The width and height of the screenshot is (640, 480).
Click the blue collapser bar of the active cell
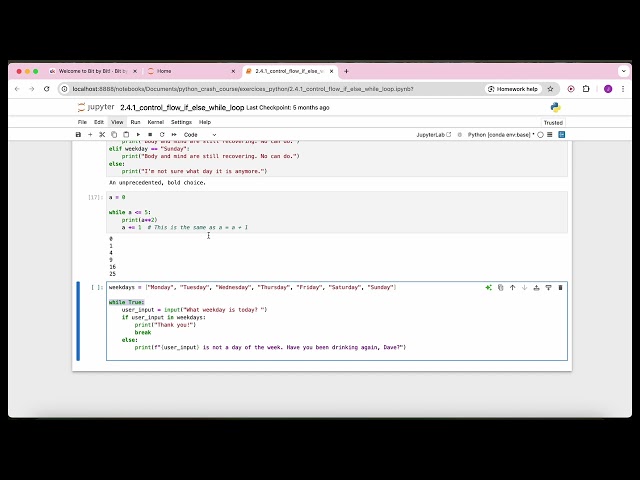tap(78, 321)
